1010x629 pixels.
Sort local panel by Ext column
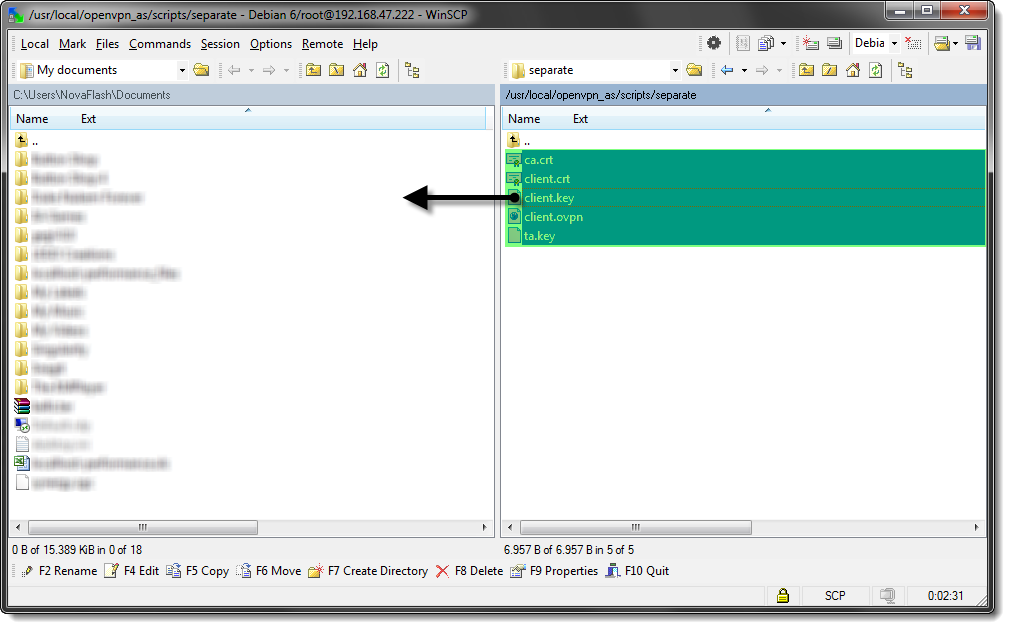coord(88,119)
